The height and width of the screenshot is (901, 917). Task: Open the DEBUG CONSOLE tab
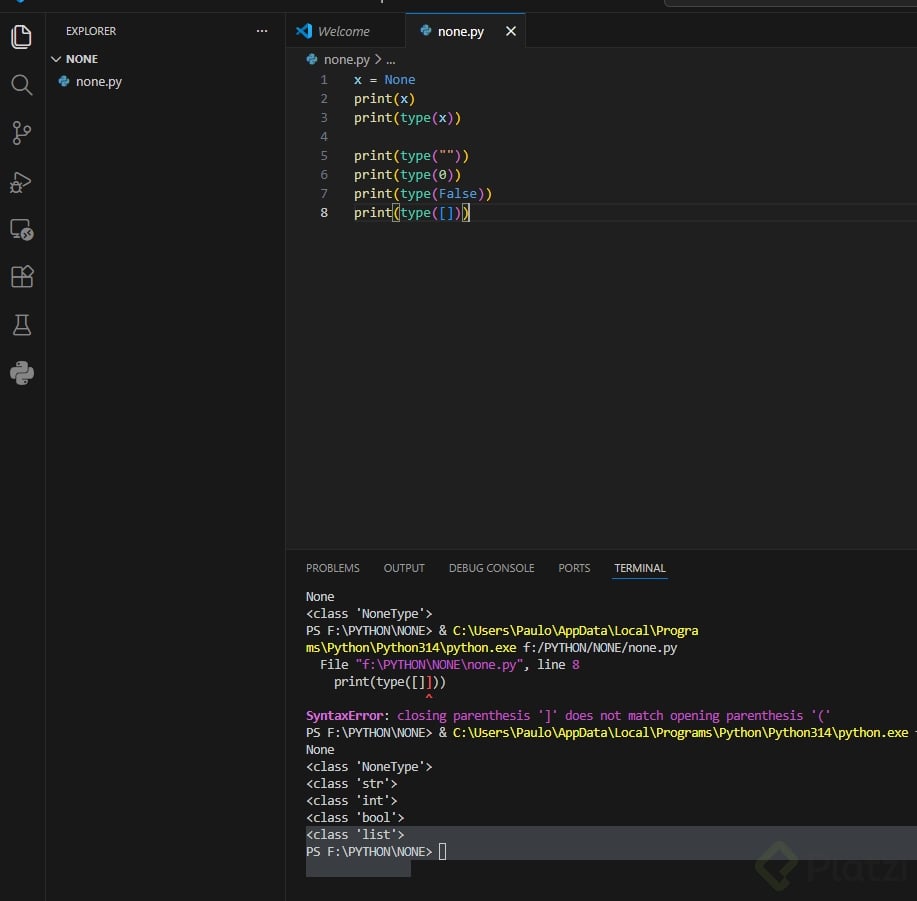click(491, 568)
